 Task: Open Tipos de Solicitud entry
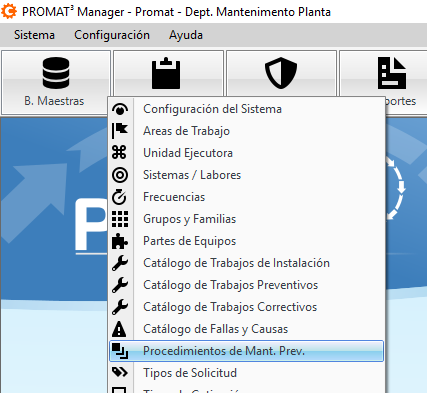pos(247,373)
